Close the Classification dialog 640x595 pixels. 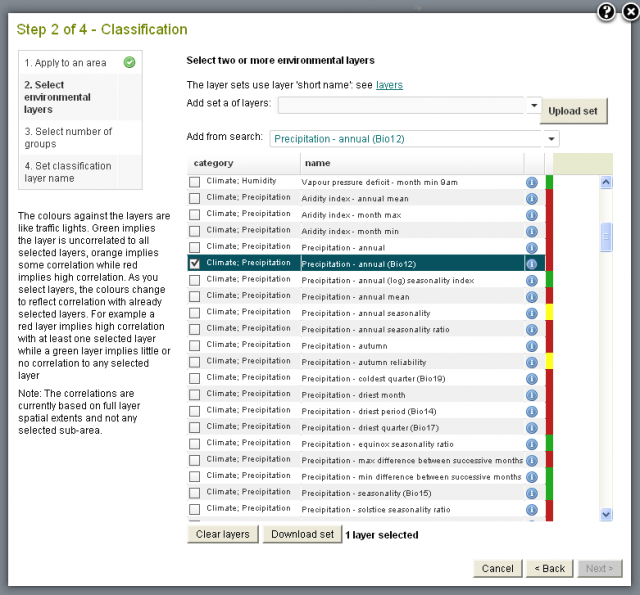pos(631,12)
